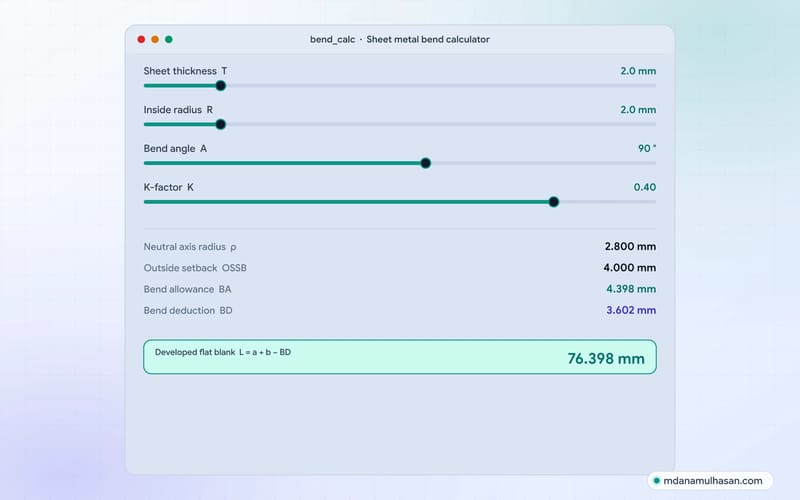
Task: Click the Bend angle slider handle
Action: point(426,163)
